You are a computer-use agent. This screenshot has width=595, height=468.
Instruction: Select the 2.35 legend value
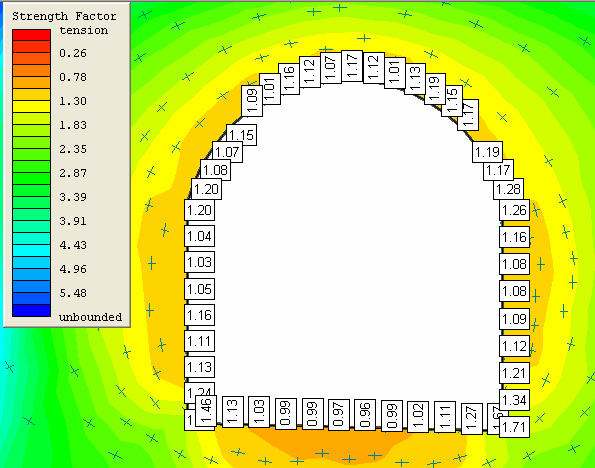[x=73, y=149]
